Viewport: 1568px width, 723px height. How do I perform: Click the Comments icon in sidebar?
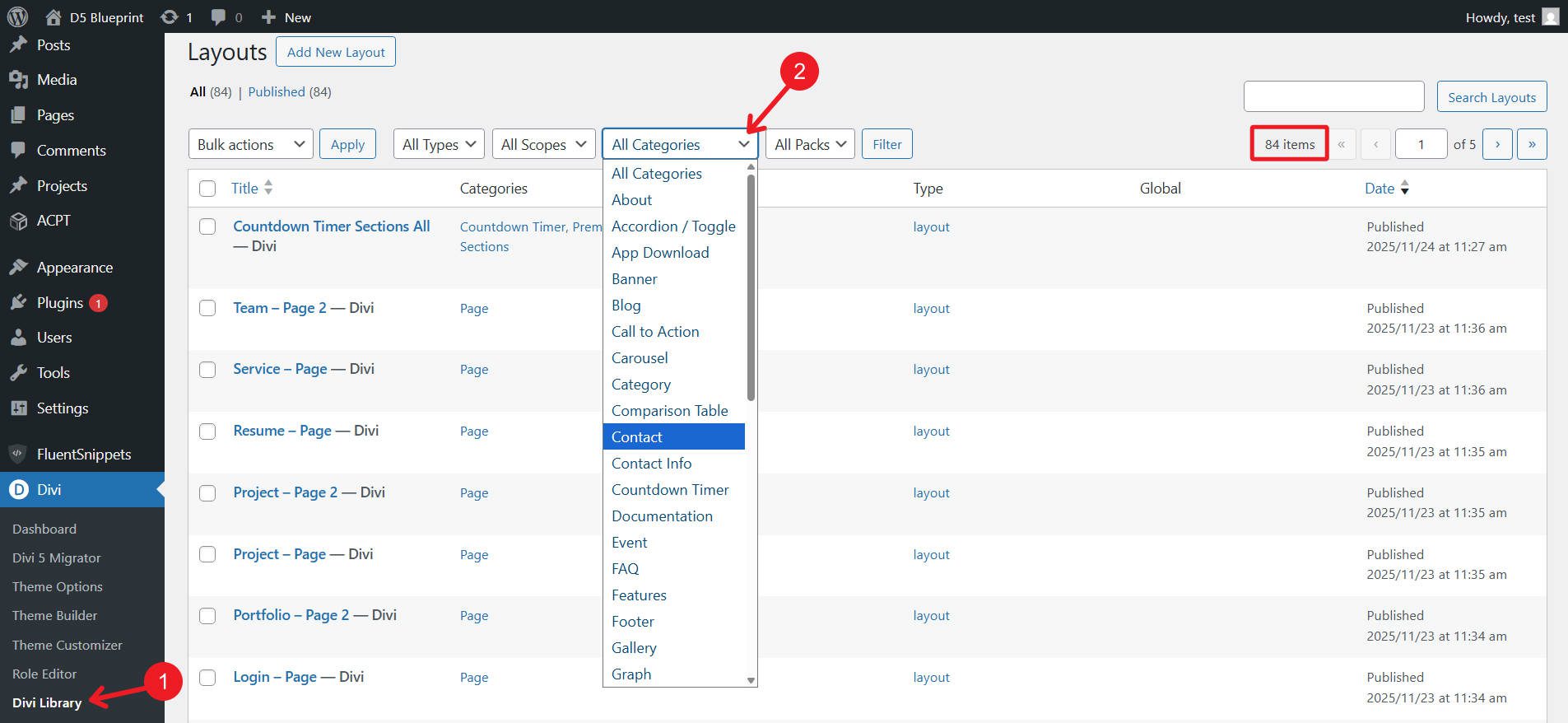18,151
